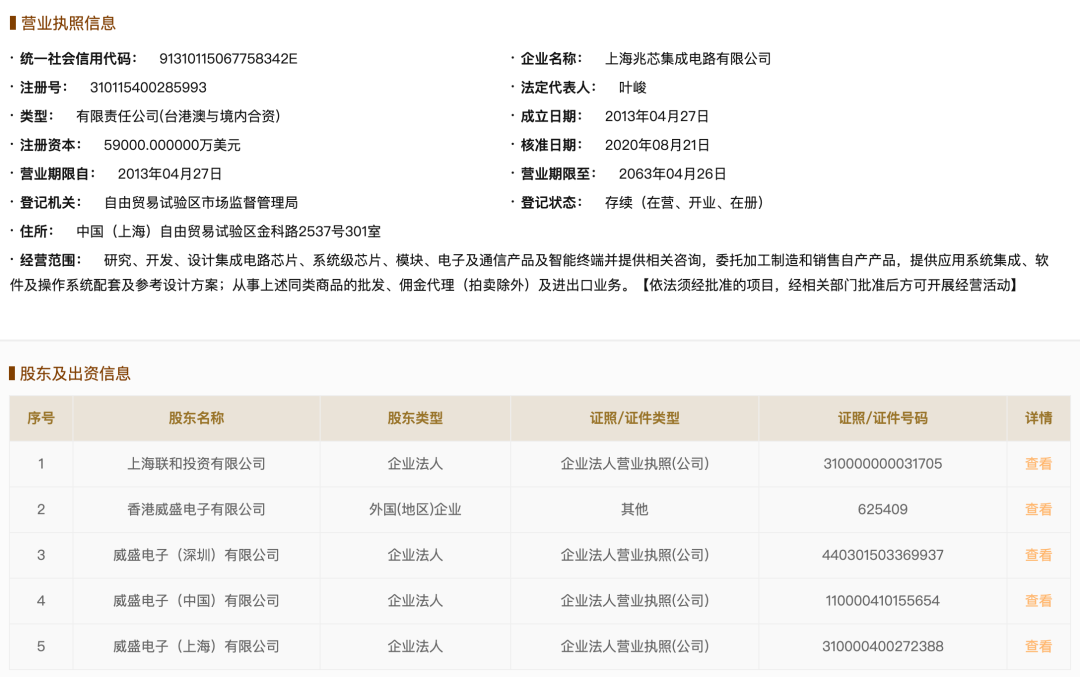Viewport: 1080px width, 677px height.
Task: Click certificate number 310000000031705
Action: point(882,464)
